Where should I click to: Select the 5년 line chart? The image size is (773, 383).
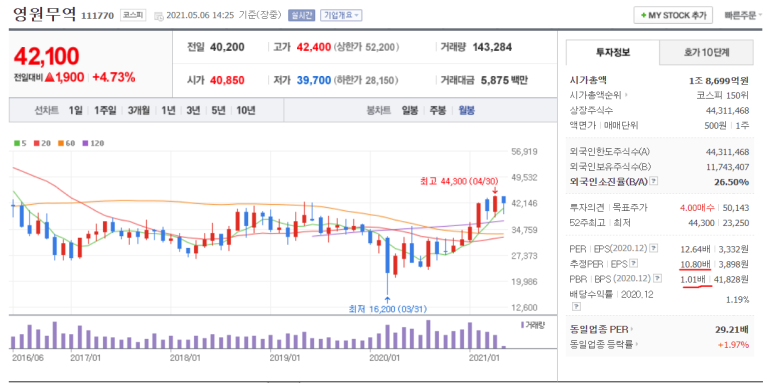click(x=218, y=110)
